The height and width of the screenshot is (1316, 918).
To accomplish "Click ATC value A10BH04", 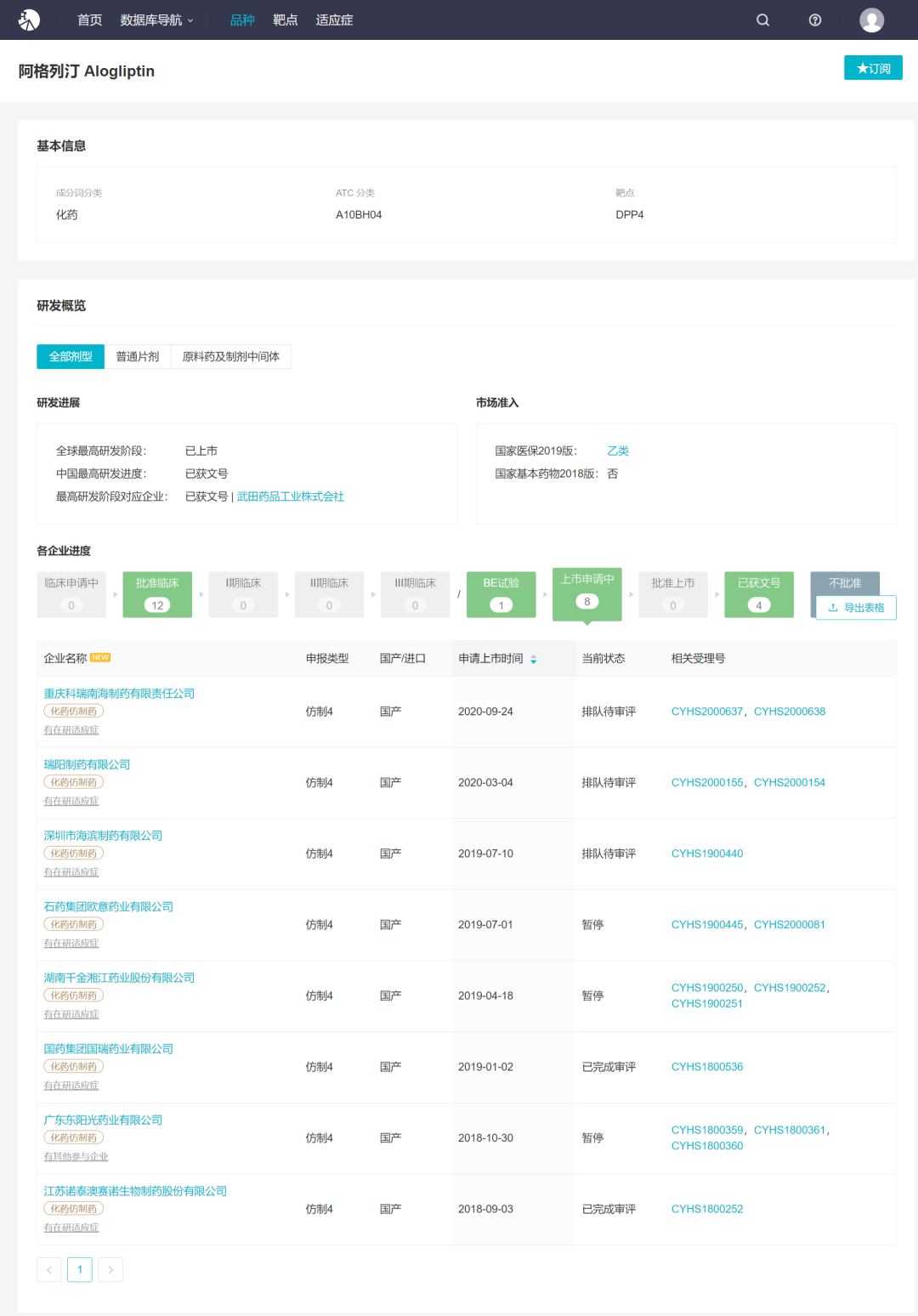I will [359, 215].
